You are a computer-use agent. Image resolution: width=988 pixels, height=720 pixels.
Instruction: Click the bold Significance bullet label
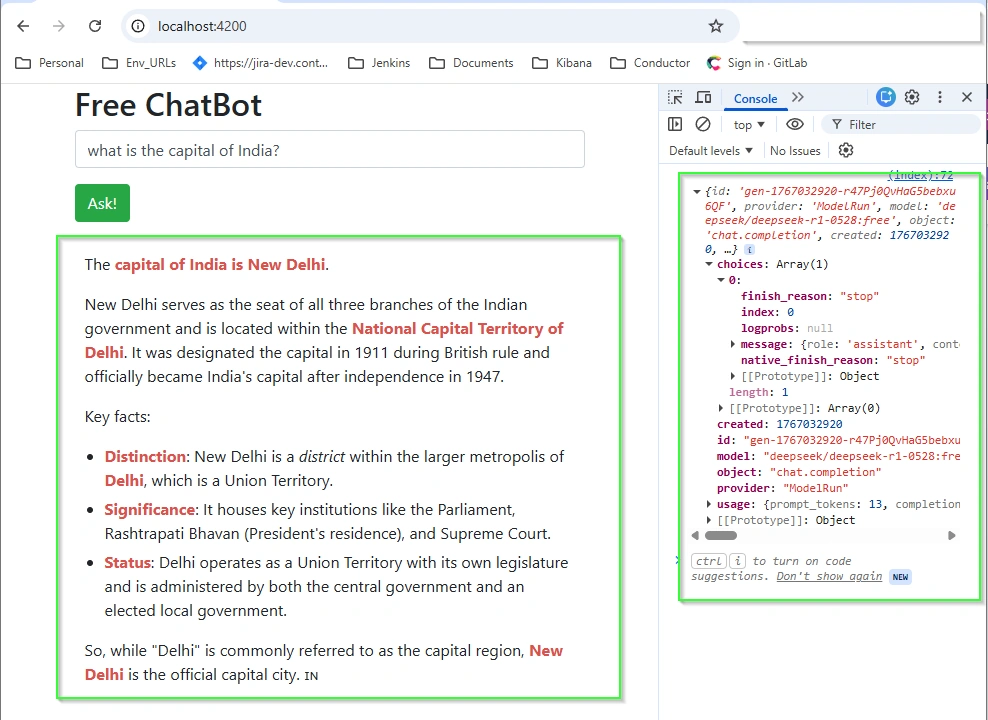point(149,509)
